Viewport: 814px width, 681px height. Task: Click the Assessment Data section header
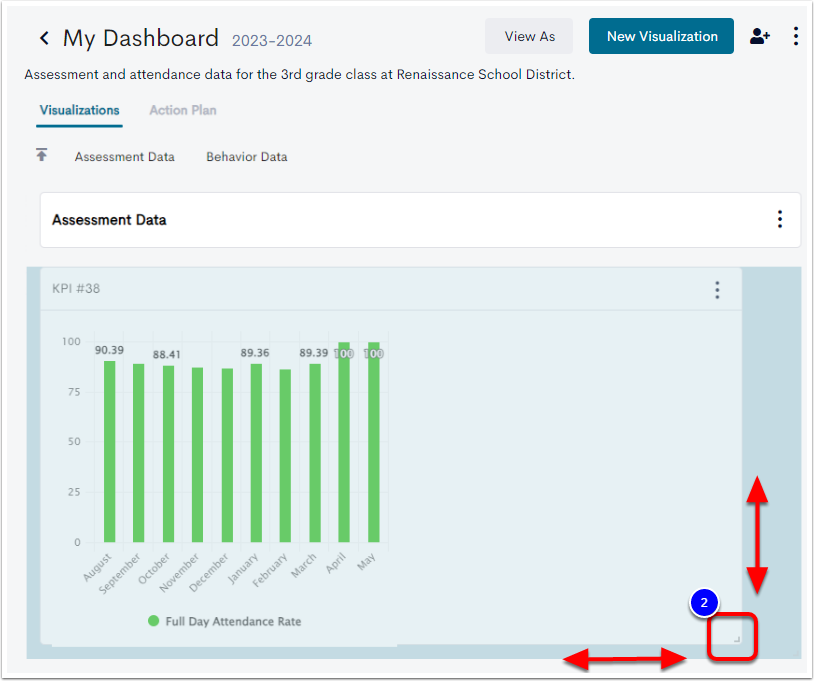click(109, 220)
